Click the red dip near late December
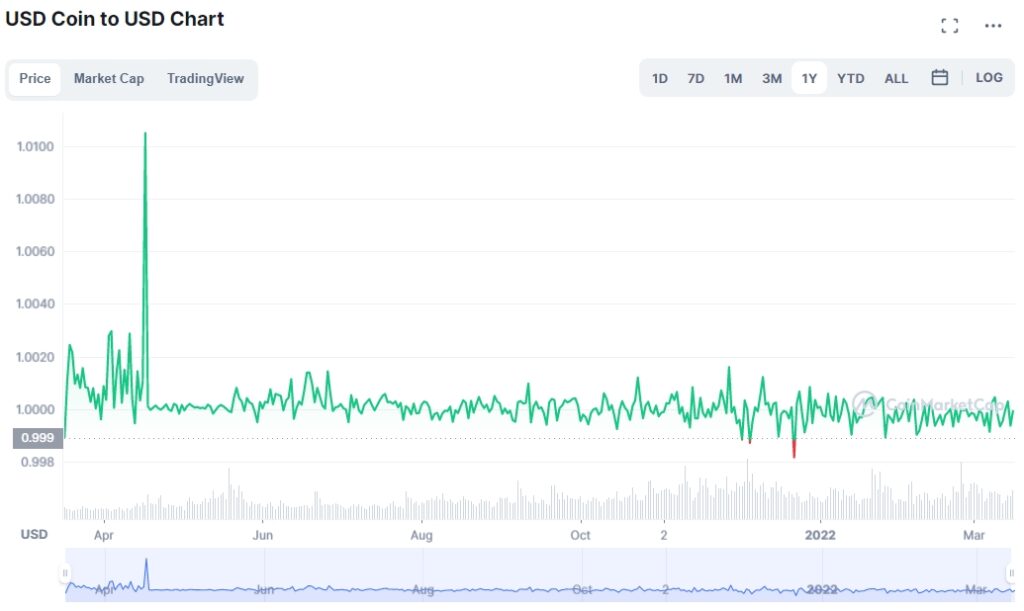1024x611 pixels. point(794,450)
